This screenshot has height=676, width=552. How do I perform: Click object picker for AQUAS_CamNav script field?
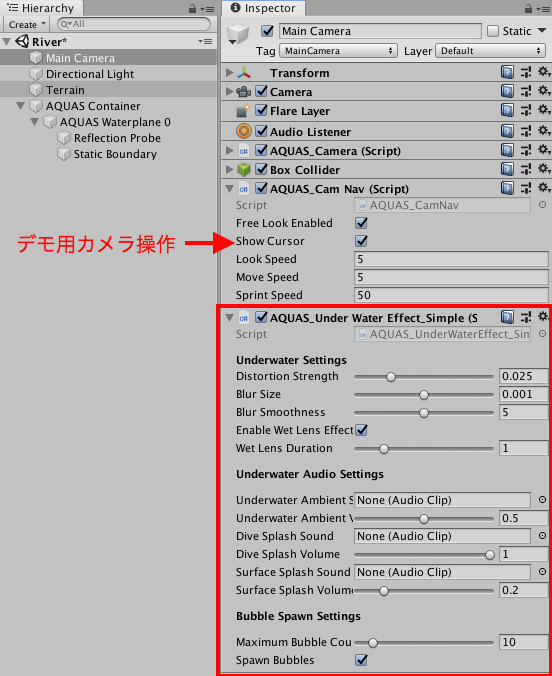(543, 205)
